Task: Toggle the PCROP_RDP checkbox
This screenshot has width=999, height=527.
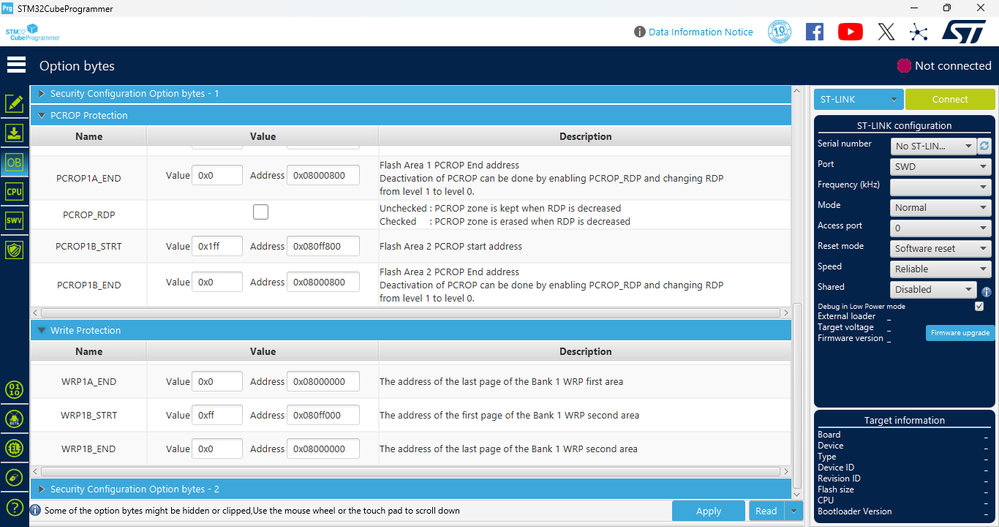Action: tap(261, 212)
